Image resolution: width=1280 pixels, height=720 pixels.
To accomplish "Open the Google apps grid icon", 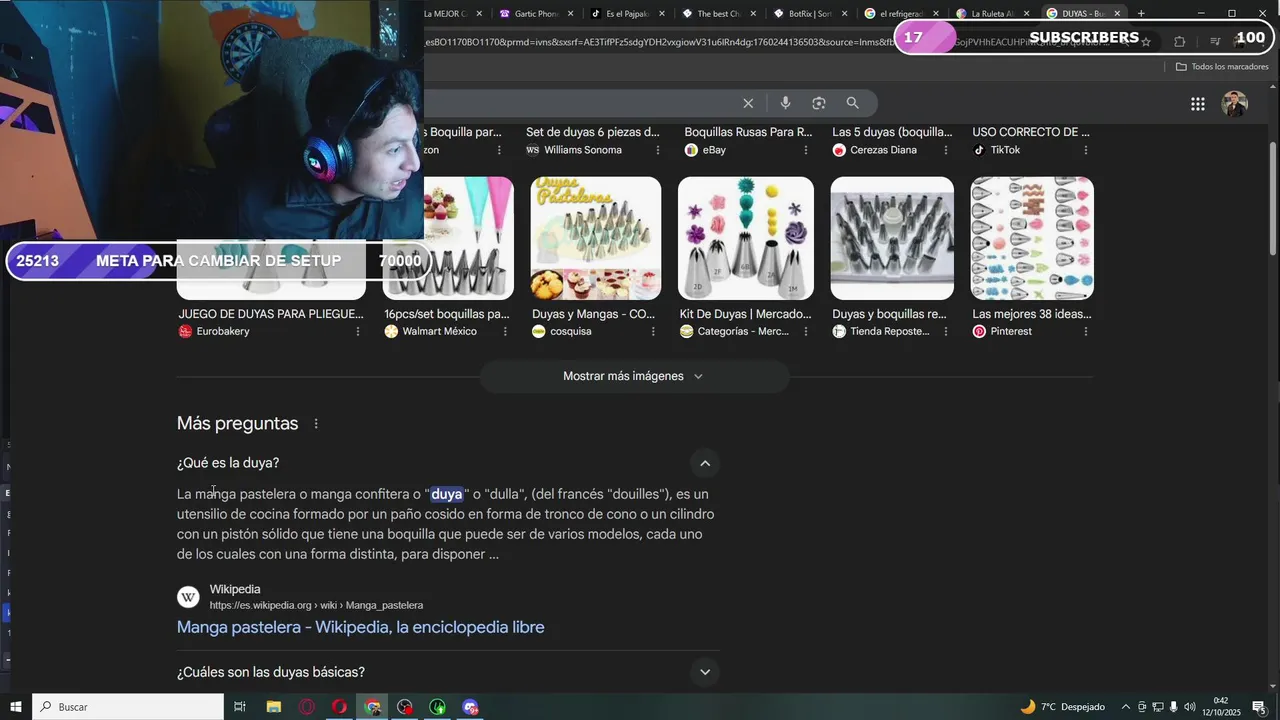I will [1197, 104].
